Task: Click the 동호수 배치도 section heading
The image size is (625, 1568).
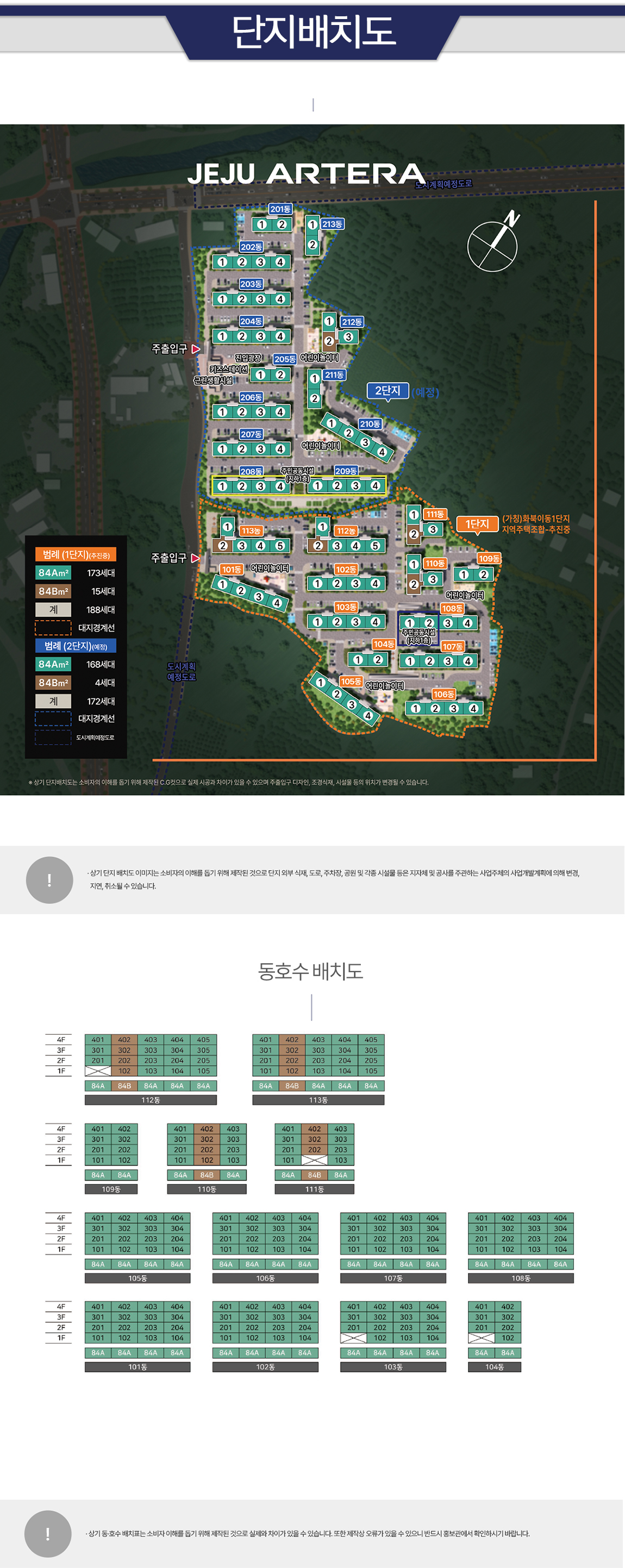Action: 311,971
